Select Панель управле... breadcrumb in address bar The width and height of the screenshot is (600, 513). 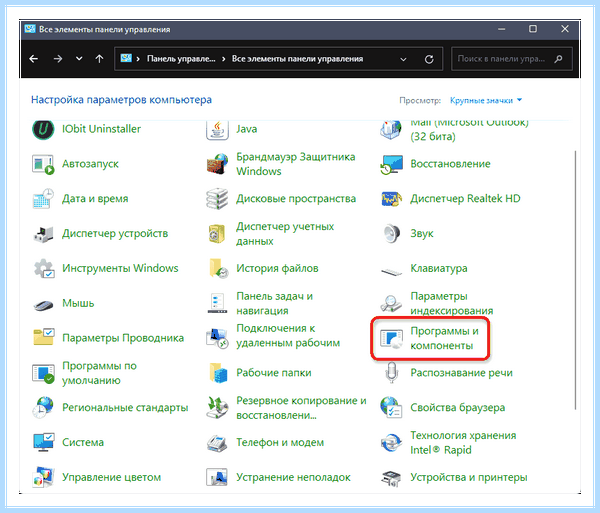tap(181, 59)
